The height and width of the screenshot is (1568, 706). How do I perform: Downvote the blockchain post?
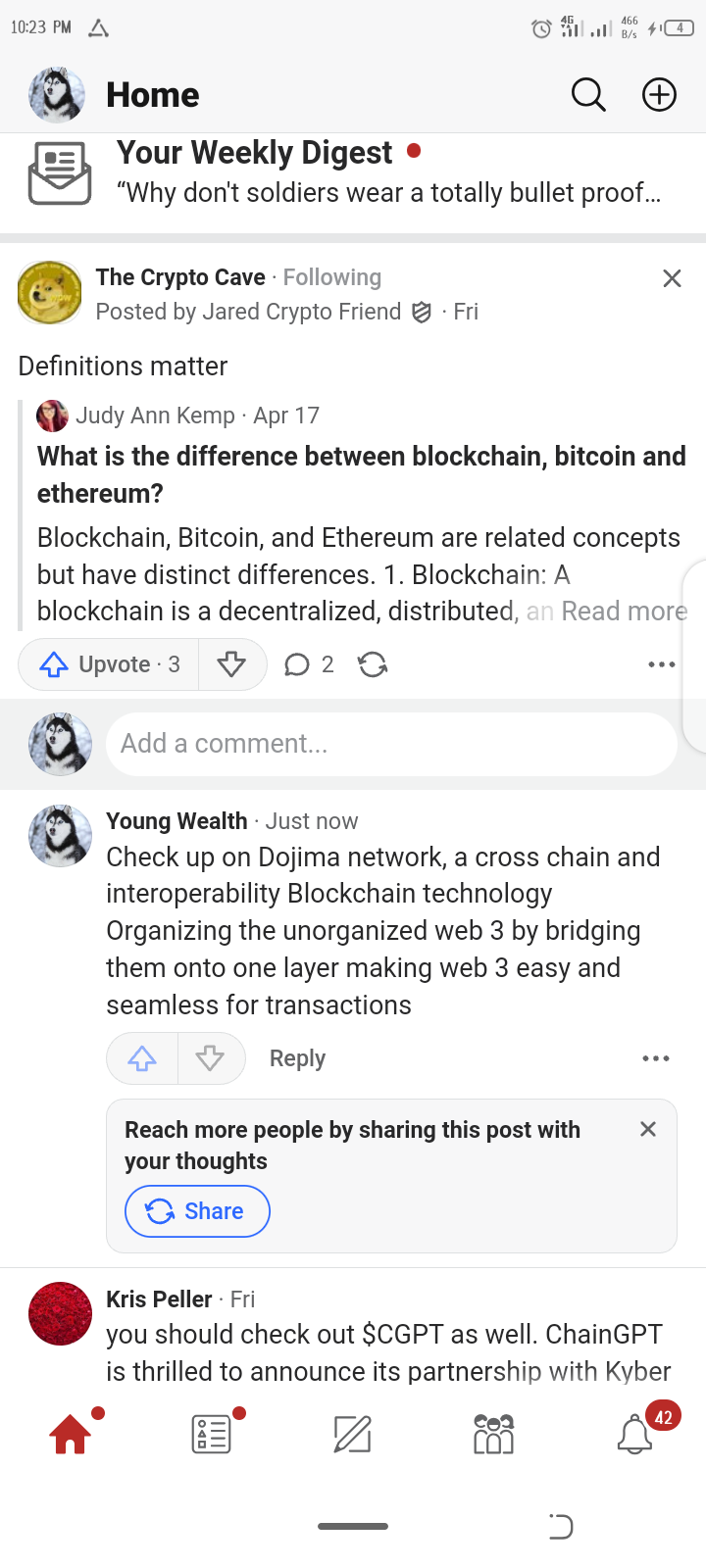coord(231,664)
